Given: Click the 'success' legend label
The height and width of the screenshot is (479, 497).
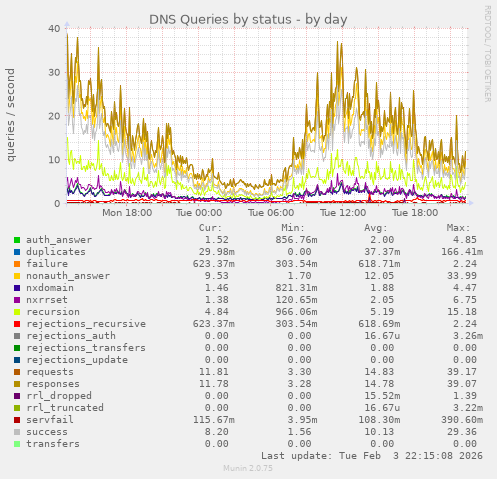Looking at the screenshot, I should click(47, 432).
